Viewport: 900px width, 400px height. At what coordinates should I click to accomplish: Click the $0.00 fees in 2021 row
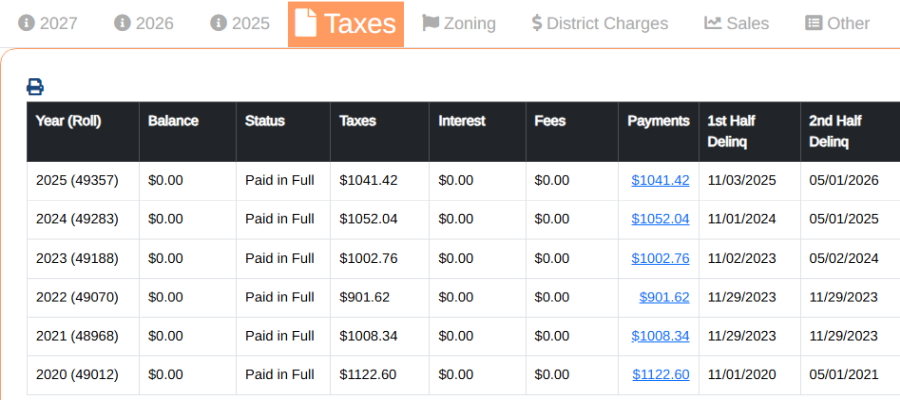(552, 336)
